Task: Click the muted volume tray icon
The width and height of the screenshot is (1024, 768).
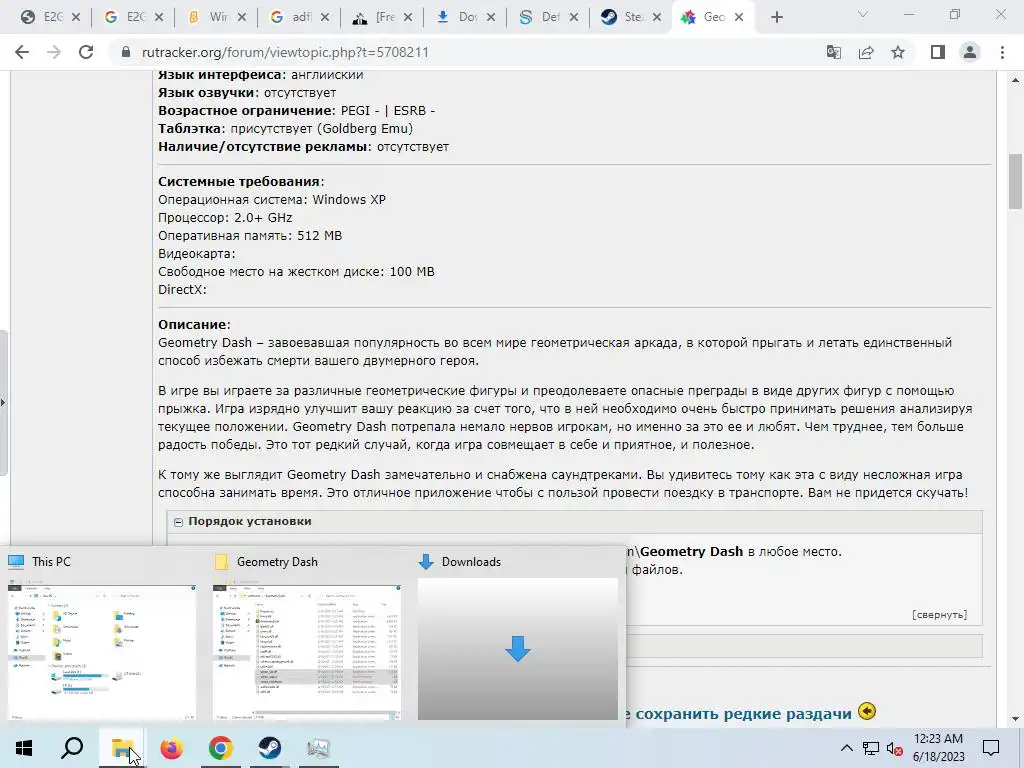Action: pos(895,748)
